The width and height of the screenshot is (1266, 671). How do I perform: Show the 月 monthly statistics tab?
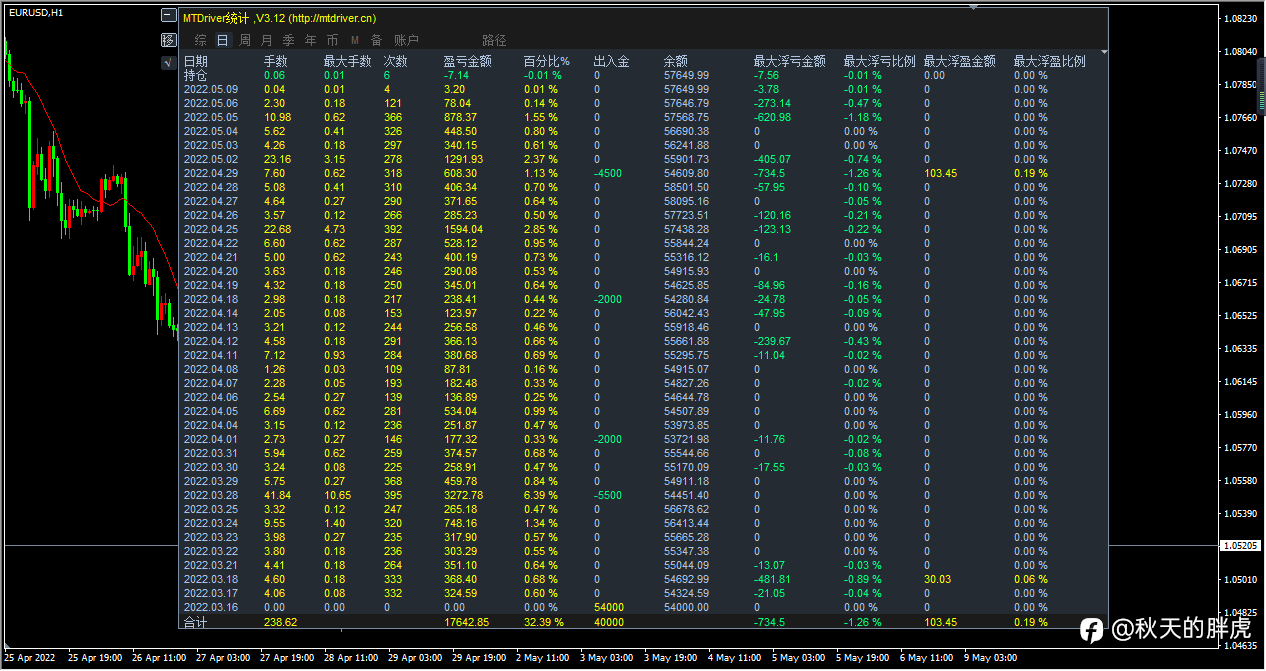click(x=266, y=41)
